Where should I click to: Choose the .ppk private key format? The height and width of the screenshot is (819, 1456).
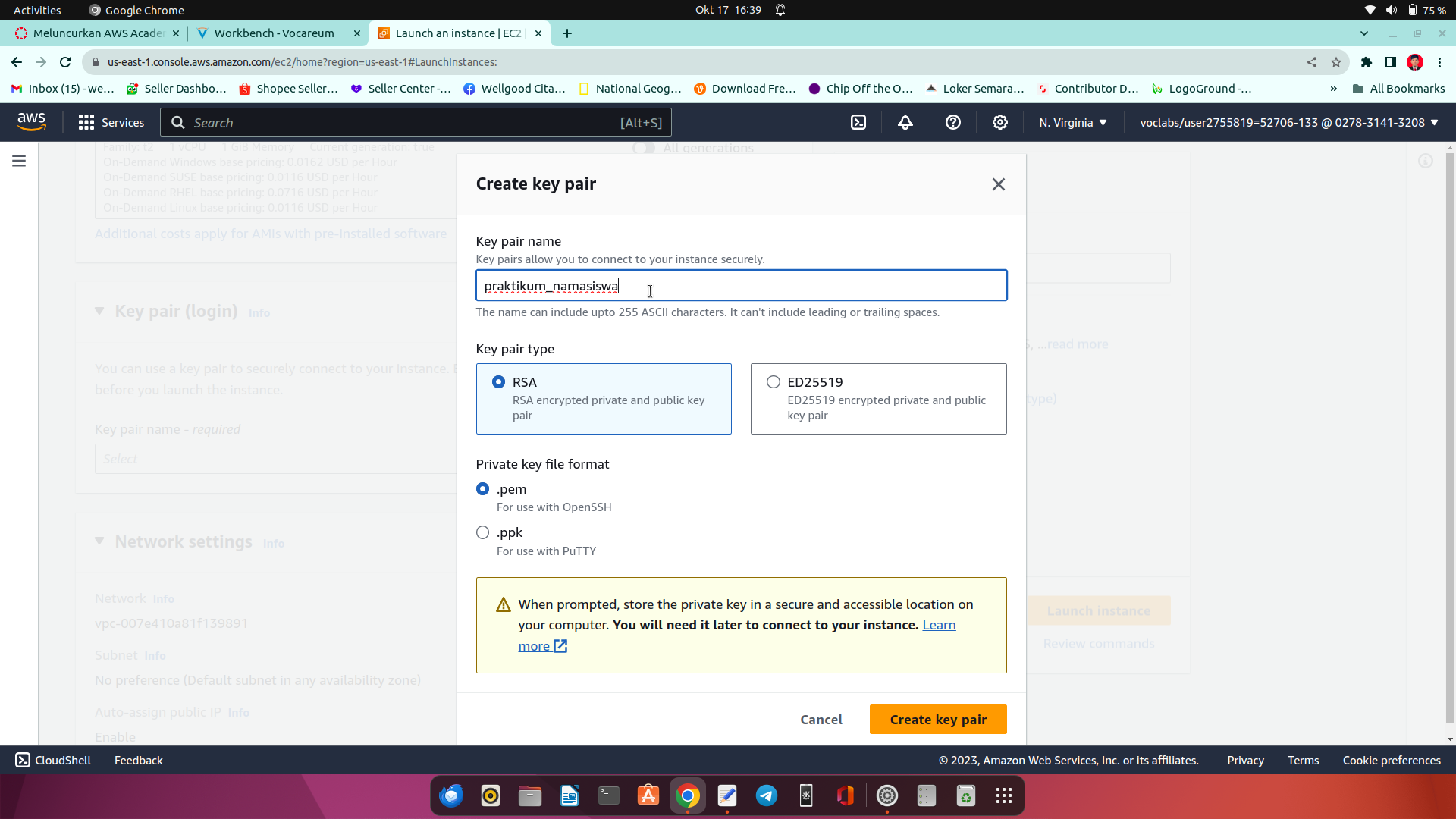coord(482,532)
